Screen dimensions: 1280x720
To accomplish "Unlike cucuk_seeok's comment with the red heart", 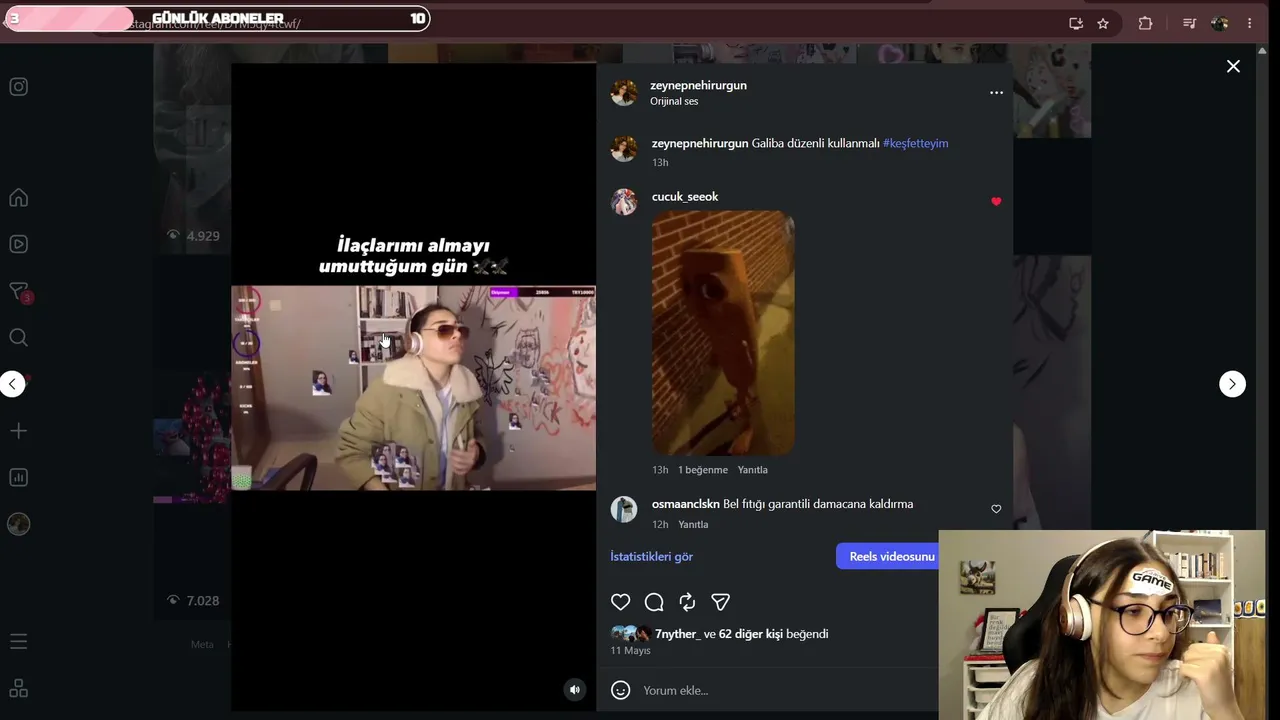I will (996, 201).
